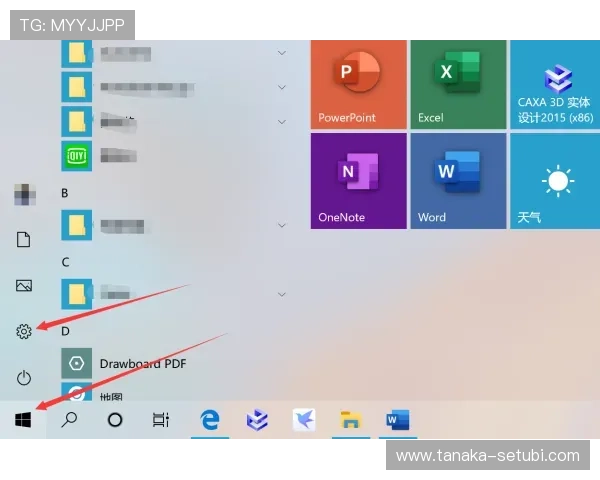Viewport: 600px width, 480px height.
Task: Click the Windows Start button
Action: coord(23,420)
